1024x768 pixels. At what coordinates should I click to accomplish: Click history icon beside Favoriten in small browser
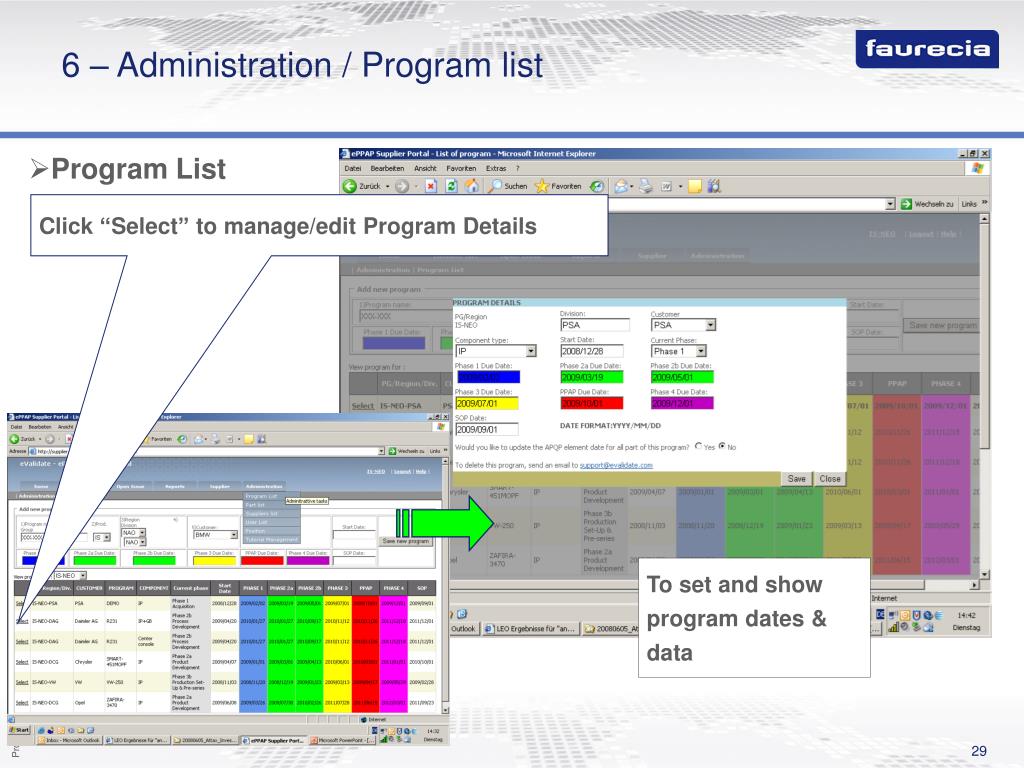coord(182,439)
